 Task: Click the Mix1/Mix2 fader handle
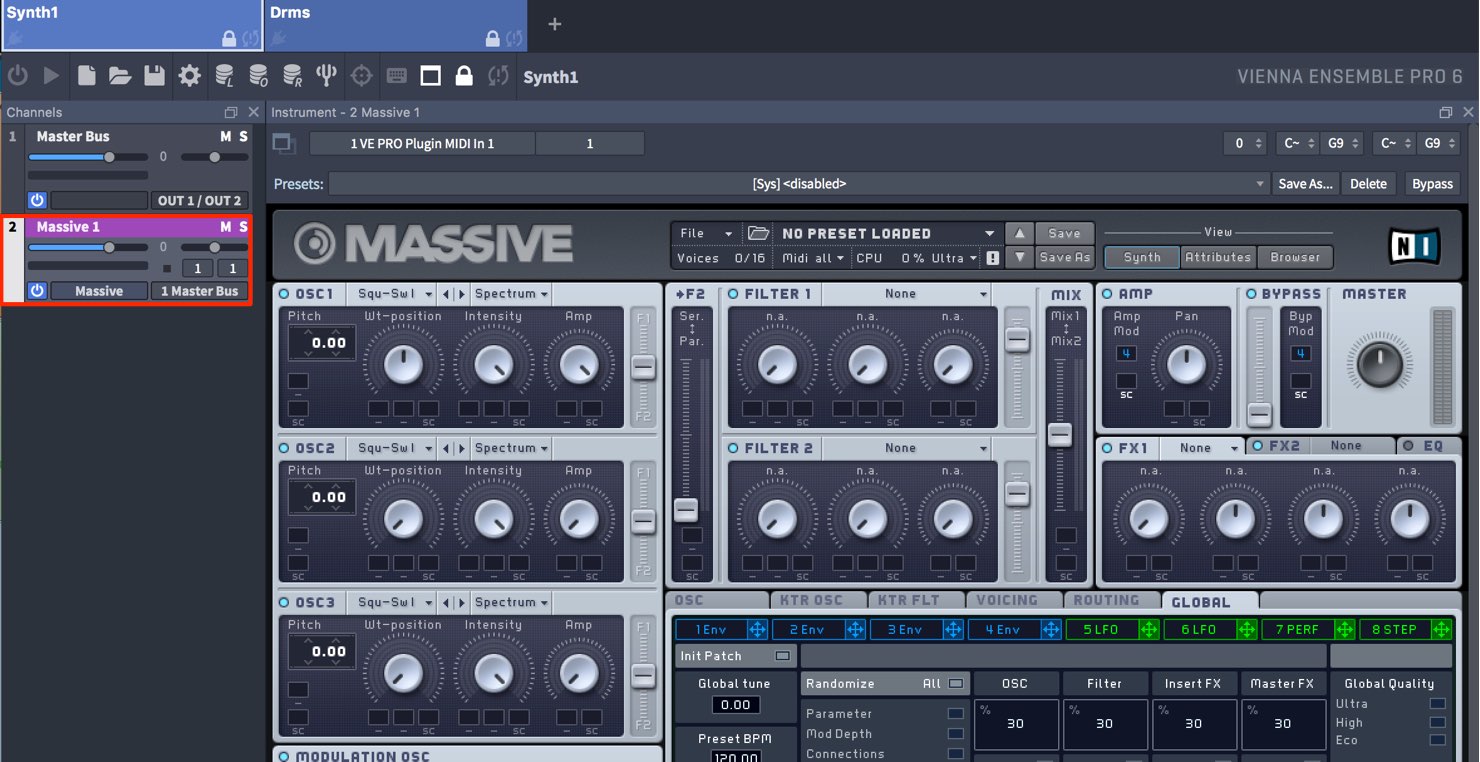coord(1060,435)
